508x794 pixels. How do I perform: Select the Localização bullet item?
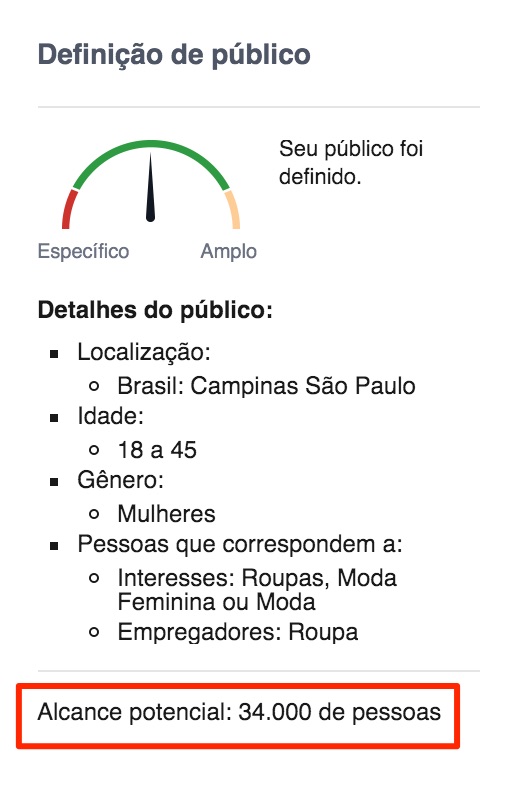point(144,352)
